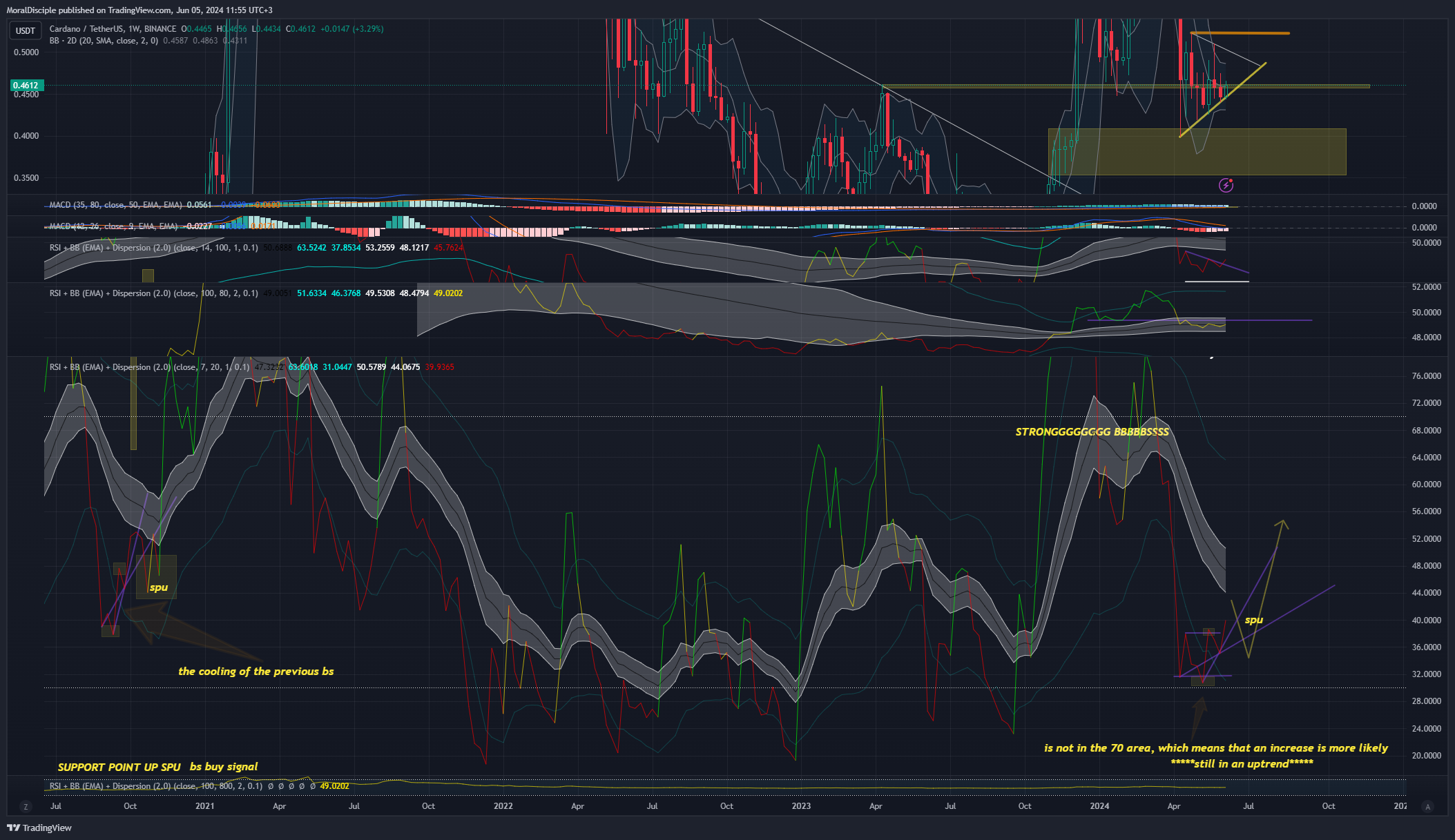
Task: Click the 76.0000 RSI scale label
Action: click(1426, 376)
